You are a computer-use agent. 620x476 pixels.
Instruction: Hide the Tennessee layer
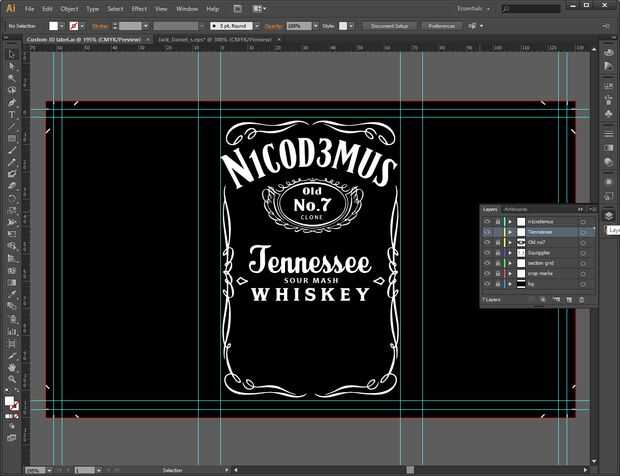tap(487, 232)
